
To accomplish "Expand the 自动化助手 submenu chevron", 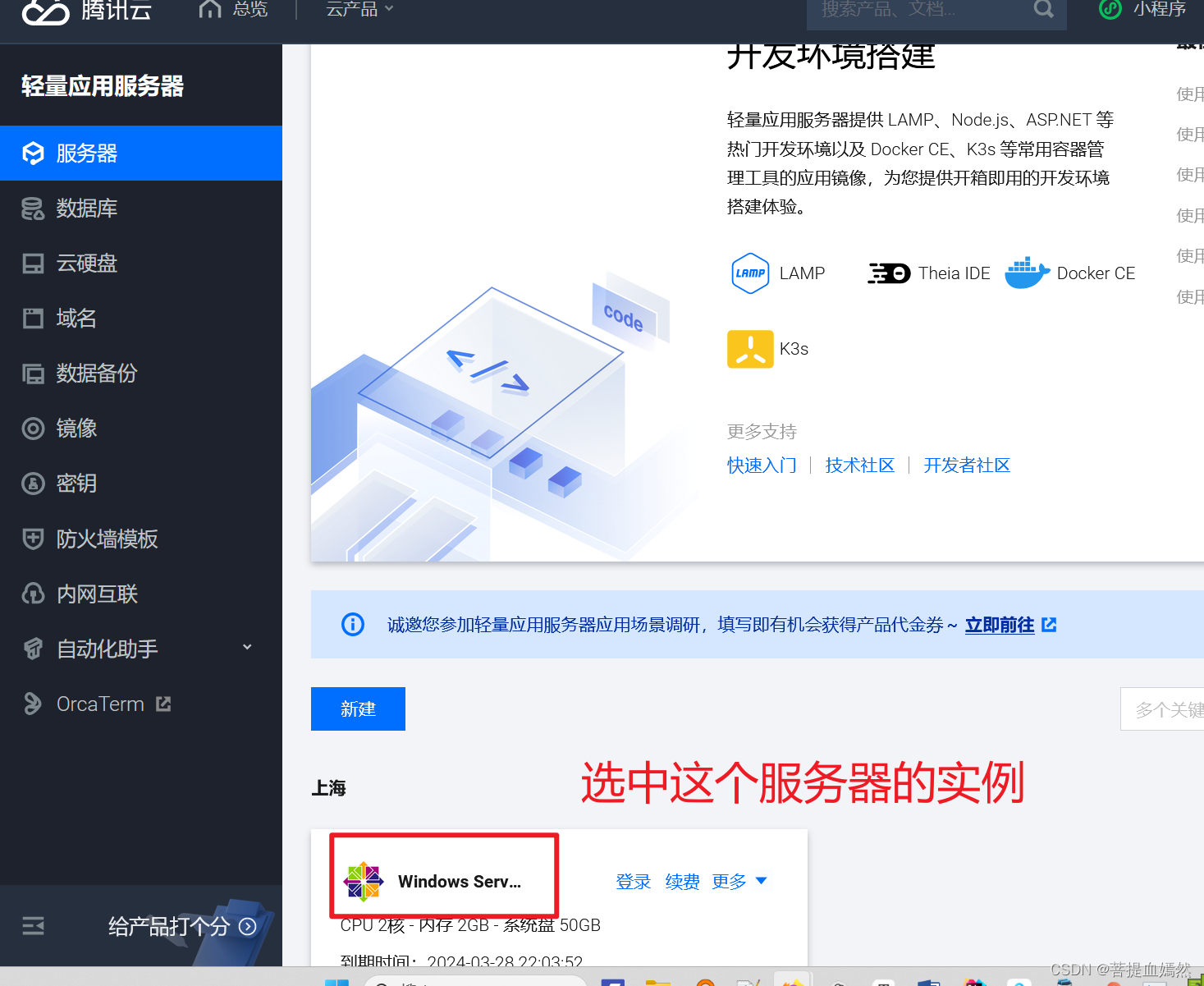I will click(247, 648).
